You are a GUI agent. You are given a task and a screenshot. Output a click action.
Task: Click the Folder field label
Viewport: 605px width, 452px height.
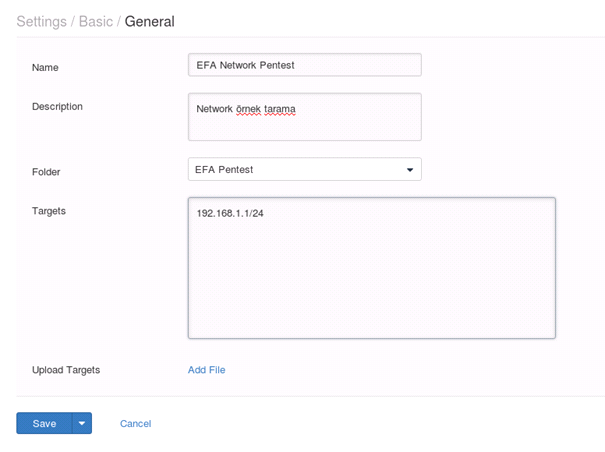pyautogui.click(x=46, y=172)
